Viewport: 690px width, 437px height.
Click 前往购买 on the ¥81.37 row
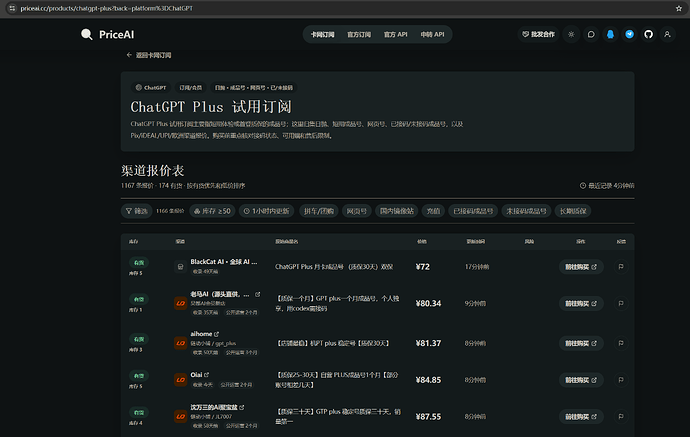click(581, 343)
